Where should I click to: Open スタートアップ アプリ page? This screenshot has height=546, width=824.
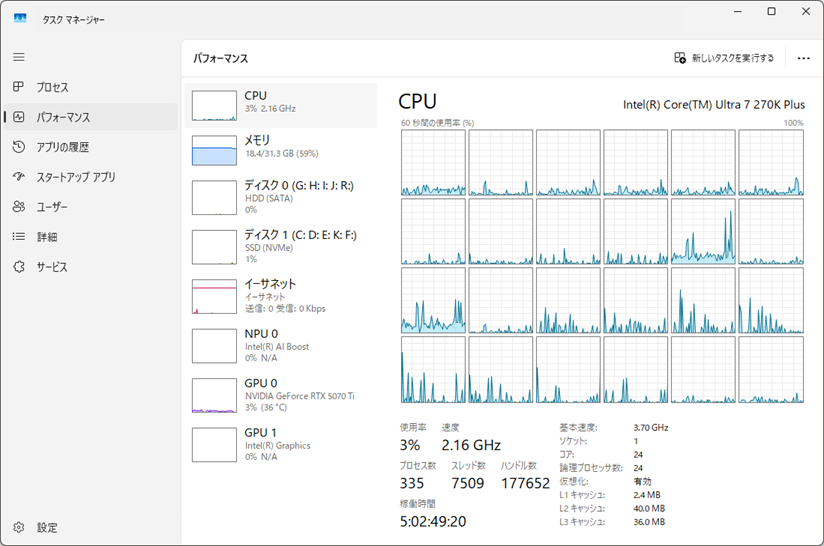(x=91, y=177)
